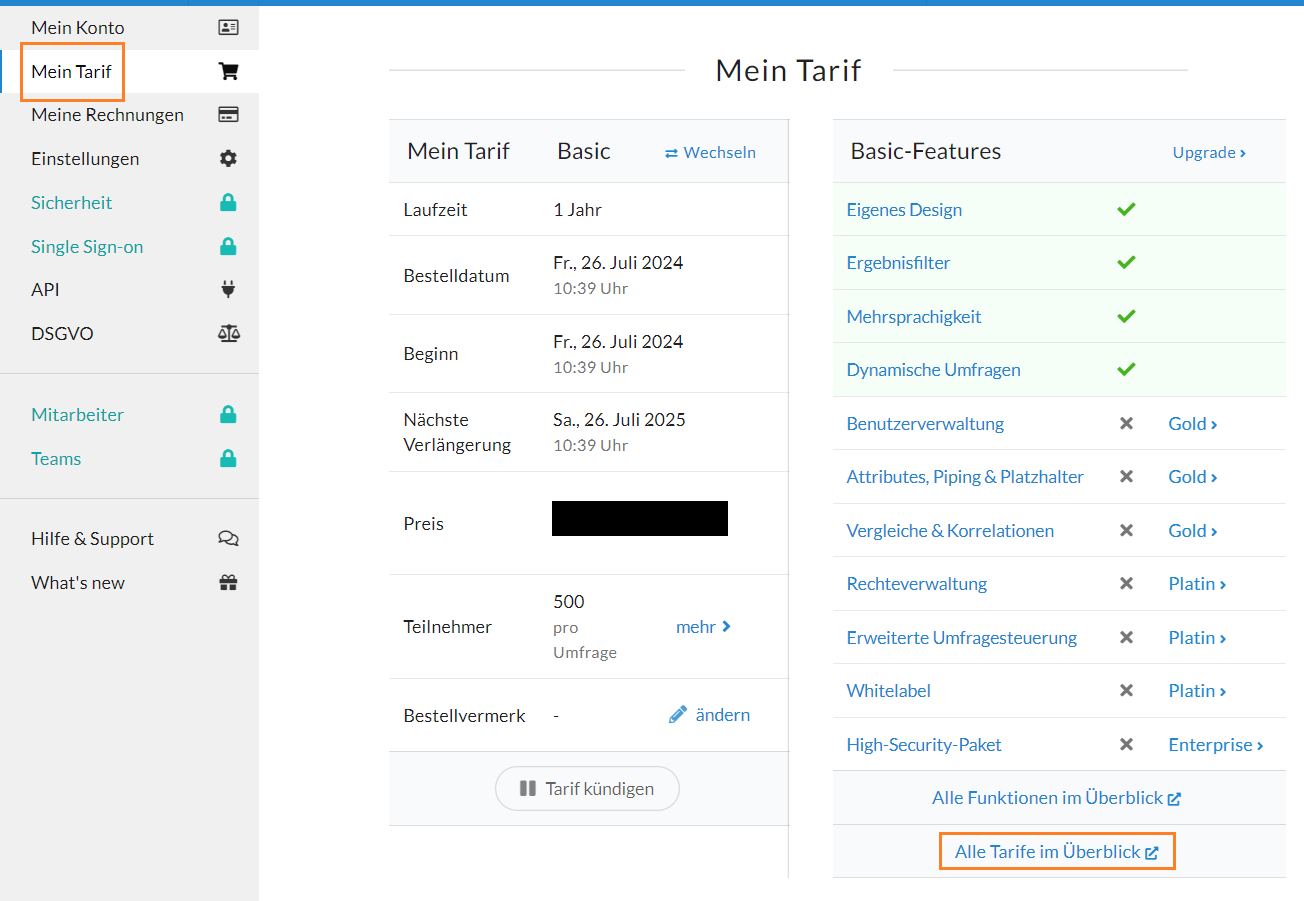
Task: Click the scales icon next to DSGVO
Action: point(228,333)
